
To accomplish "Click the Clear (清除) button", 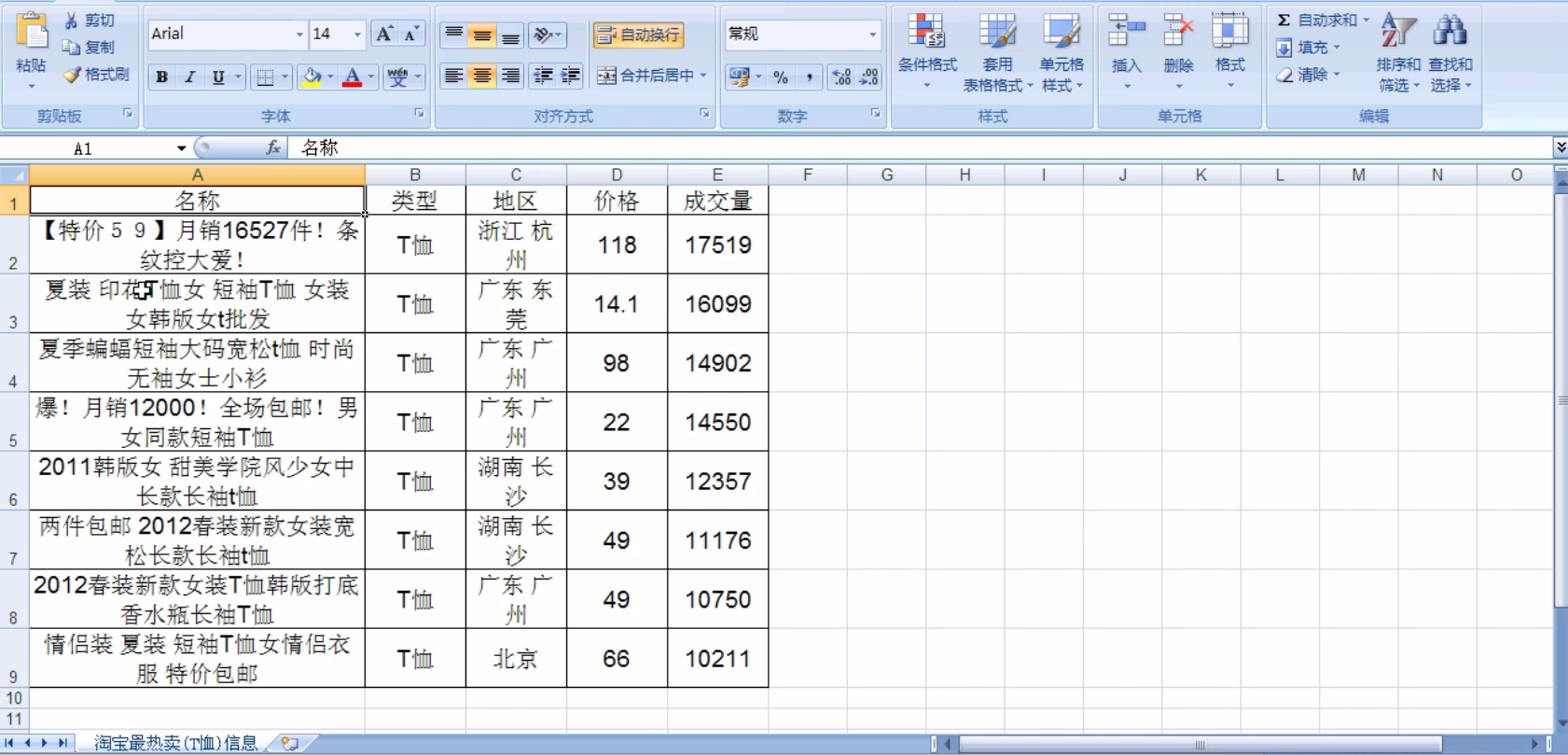I will (x=1306, y=75).
